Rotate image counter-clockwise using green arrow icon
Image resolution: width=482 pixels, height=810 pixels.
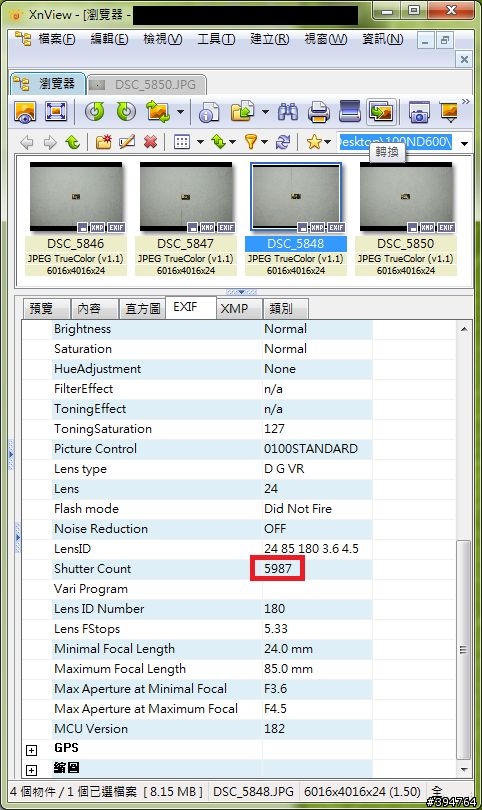tap(95, 112)
